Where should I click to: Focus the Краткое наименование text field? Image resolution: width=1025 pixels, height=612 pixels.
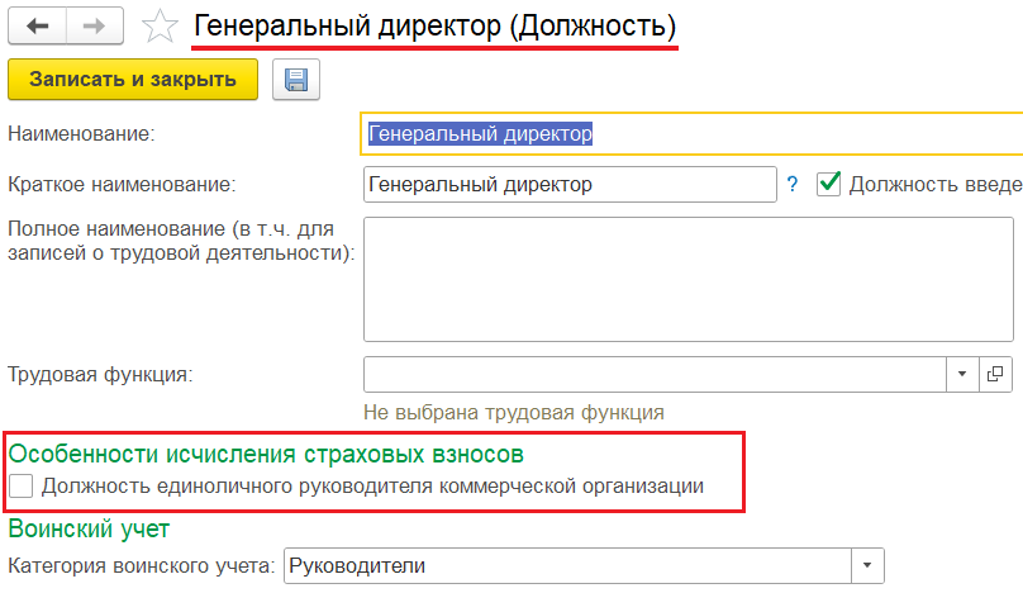point(570,185)
